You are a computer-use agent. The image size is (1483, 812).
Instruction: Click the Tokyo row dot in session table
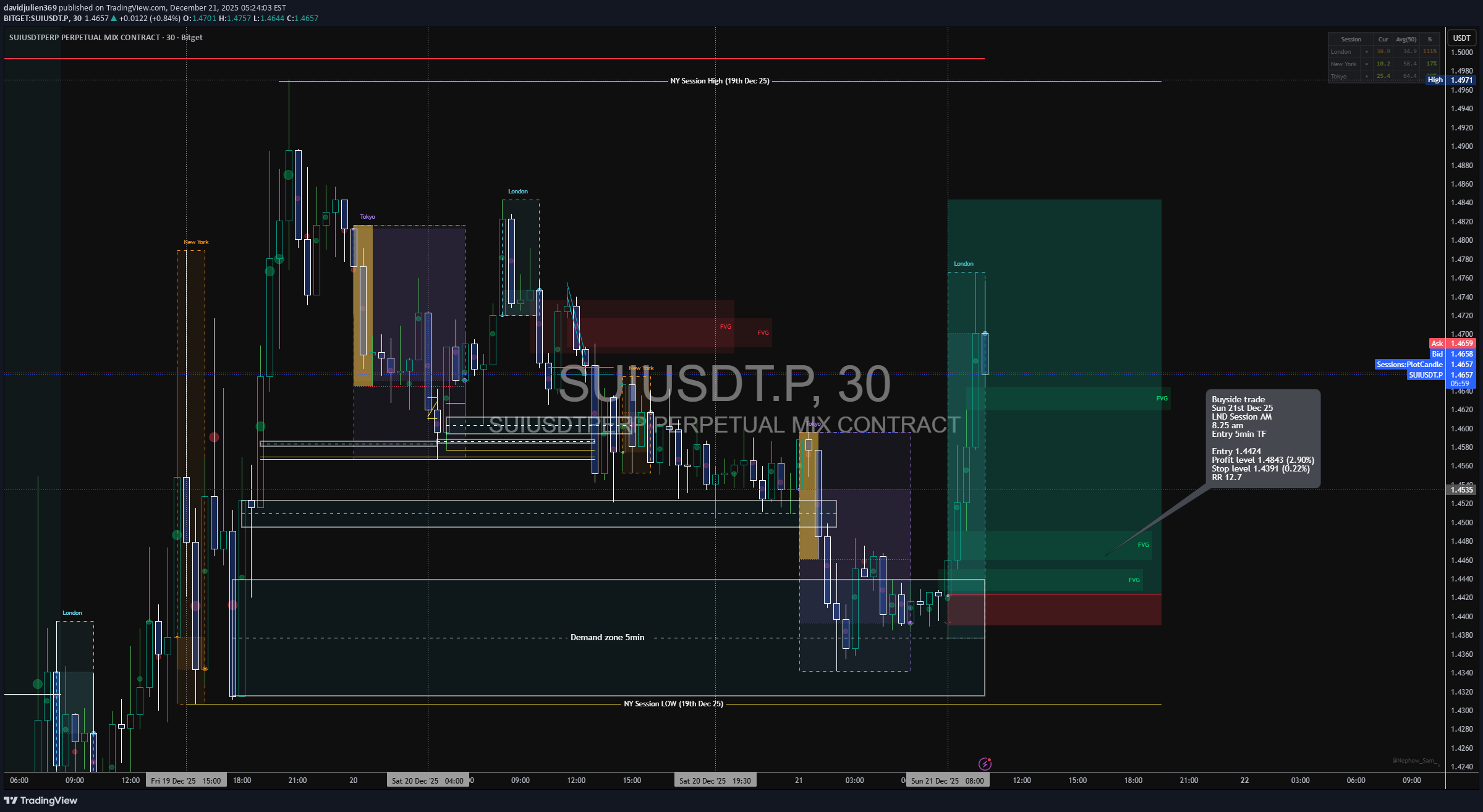(1367, 77)
